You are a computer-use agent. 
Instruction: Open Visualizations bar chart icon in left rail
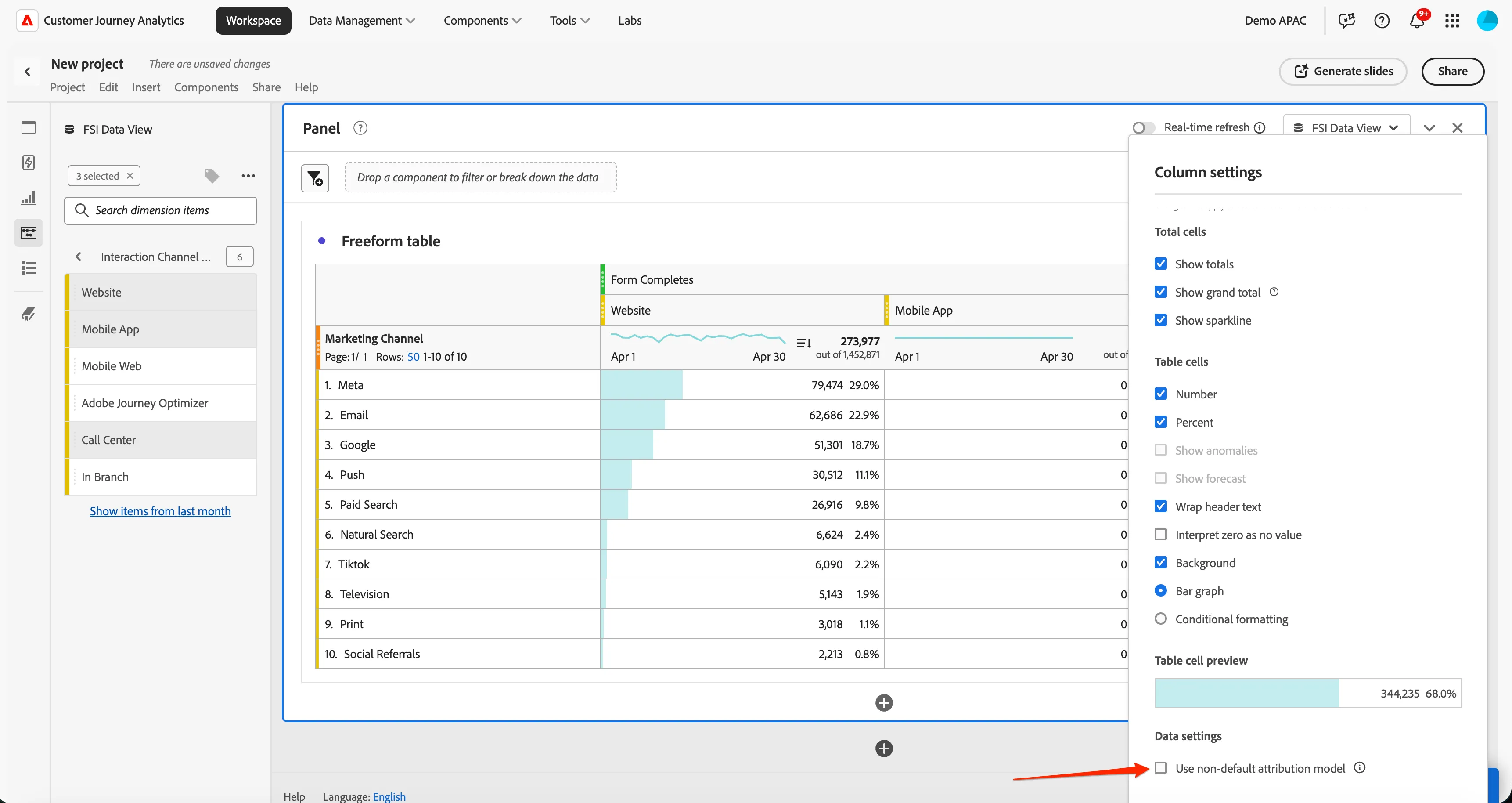coord(28,198)
